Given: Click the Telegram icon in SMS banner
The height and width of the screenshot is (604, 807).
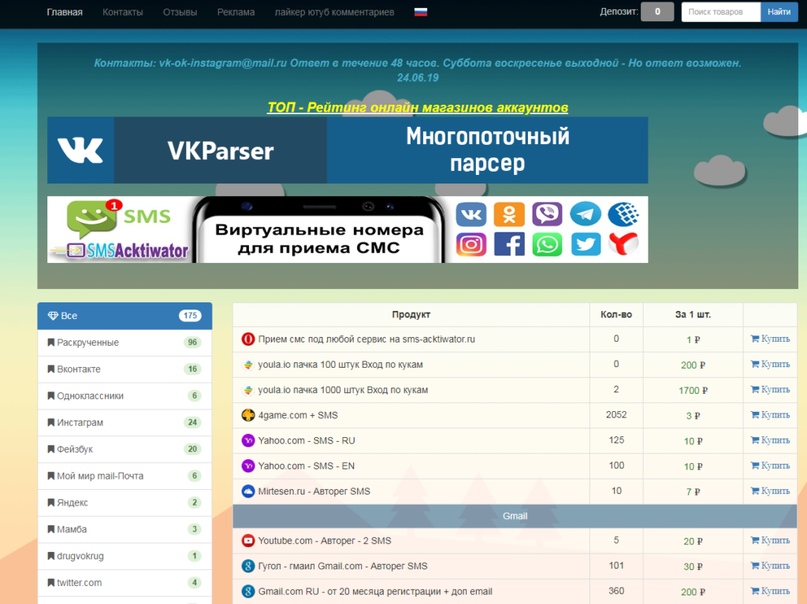Looking at the screenshot, I should point(585,214).
